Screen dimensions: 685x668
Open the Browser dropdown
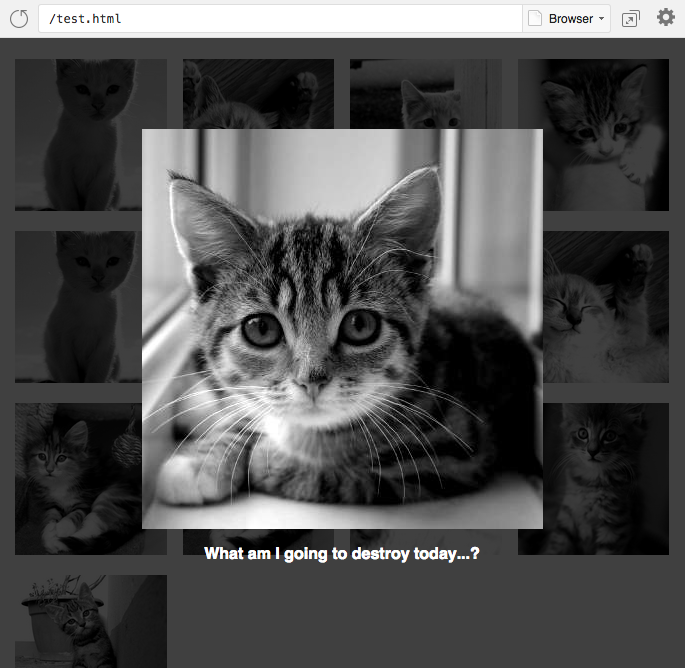point(567,19)
